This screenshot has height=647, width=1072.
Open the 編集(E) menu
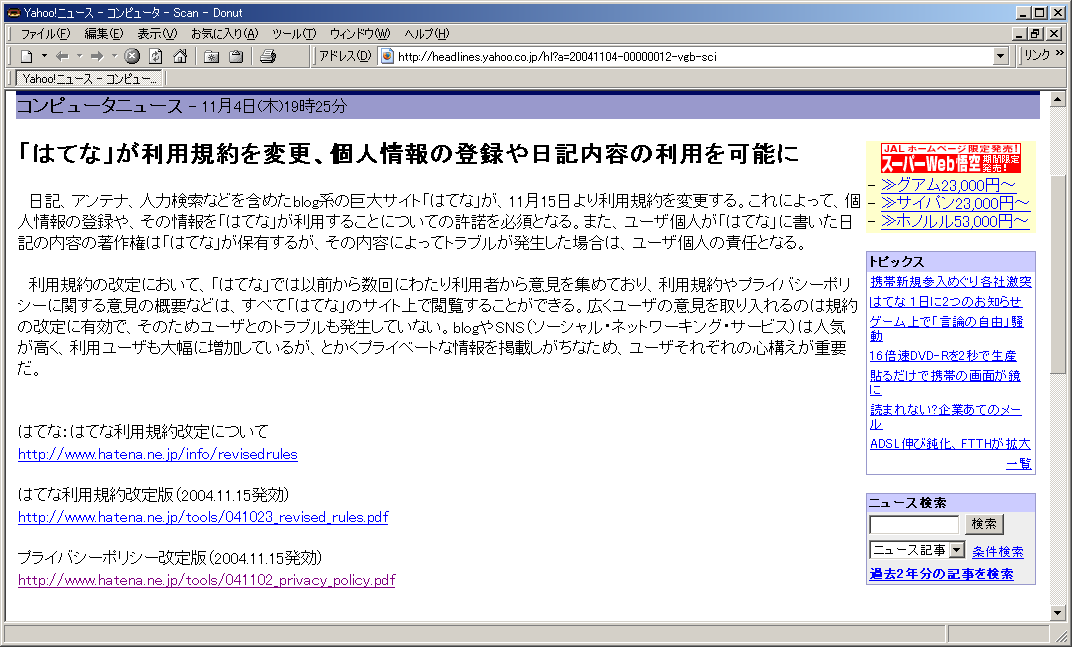[104, 34]
